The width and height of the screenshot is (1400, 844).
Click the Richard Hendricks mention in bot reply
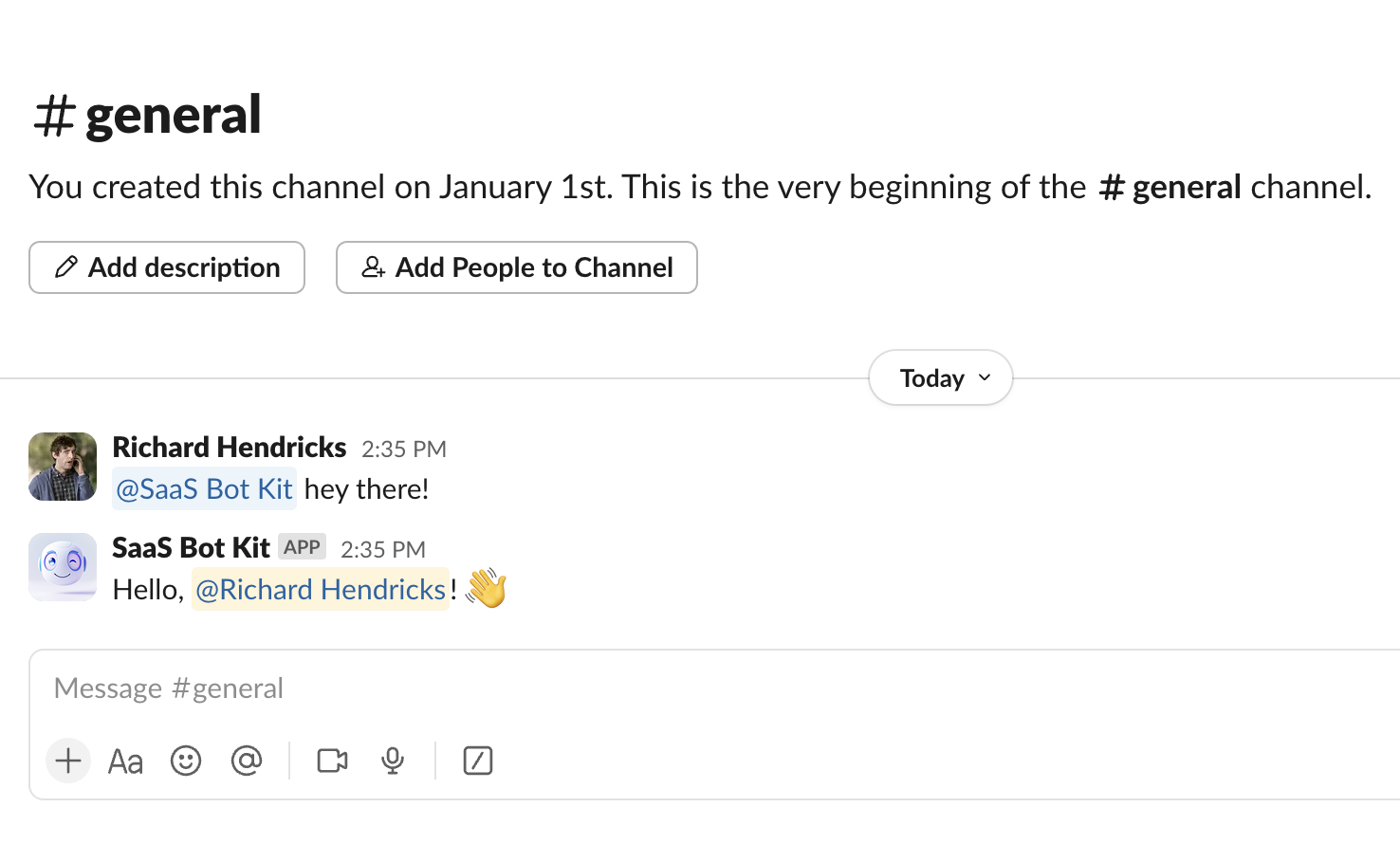[321, 589]
